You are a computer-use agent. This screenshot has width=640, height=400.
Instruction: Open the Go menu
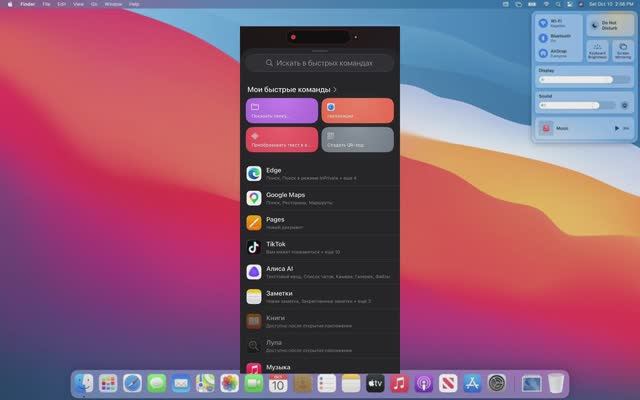coord(94,4)
